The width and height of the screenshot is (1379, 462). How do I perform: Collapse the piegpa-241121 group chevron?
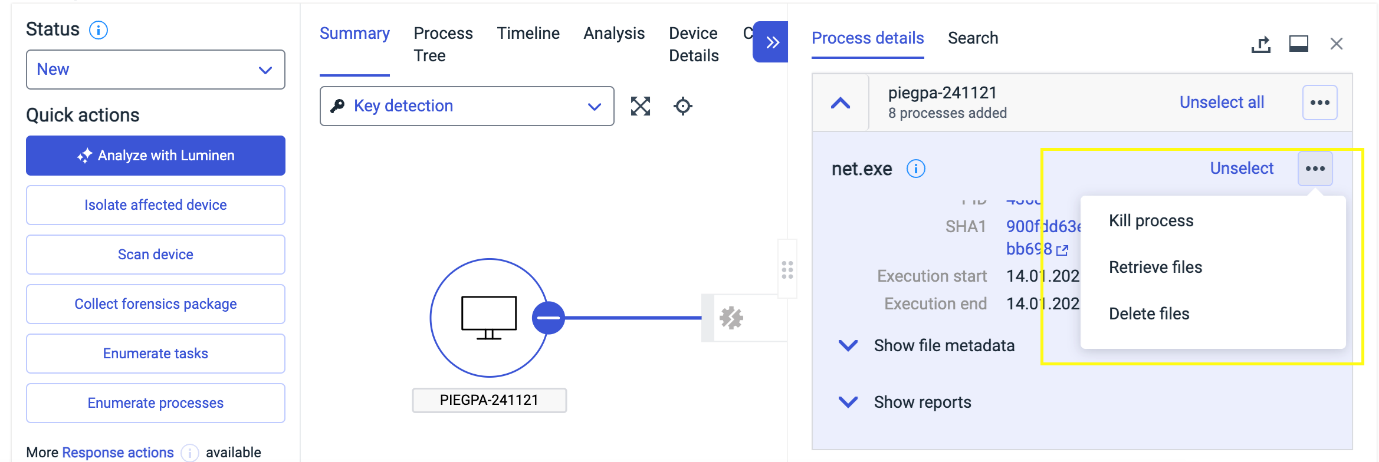[x=841, y=102]
